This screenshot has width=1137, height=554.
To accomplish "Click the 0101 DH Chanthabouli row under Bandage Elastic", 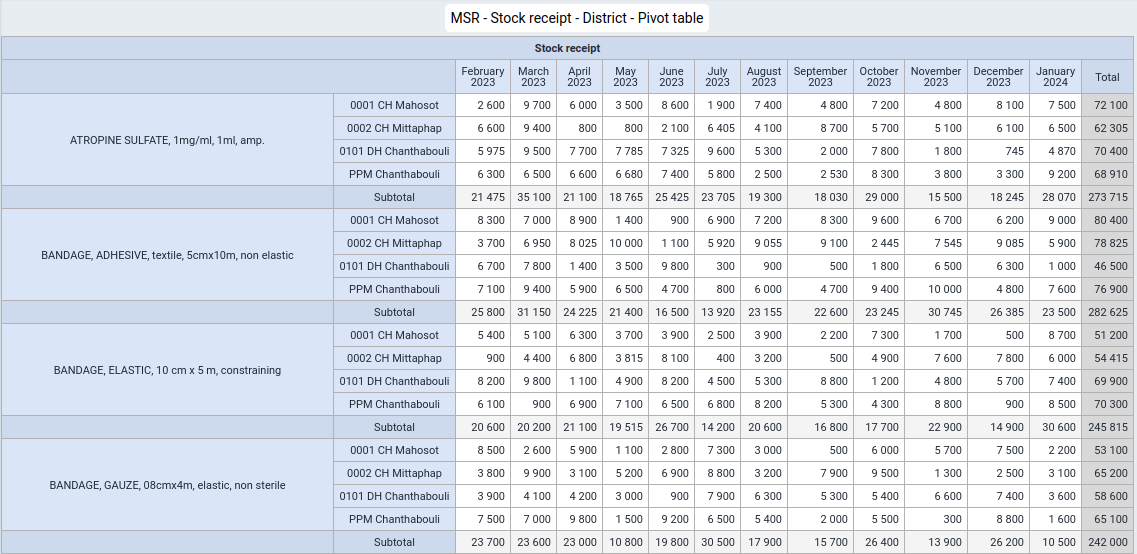I will (x=394, y=381).
